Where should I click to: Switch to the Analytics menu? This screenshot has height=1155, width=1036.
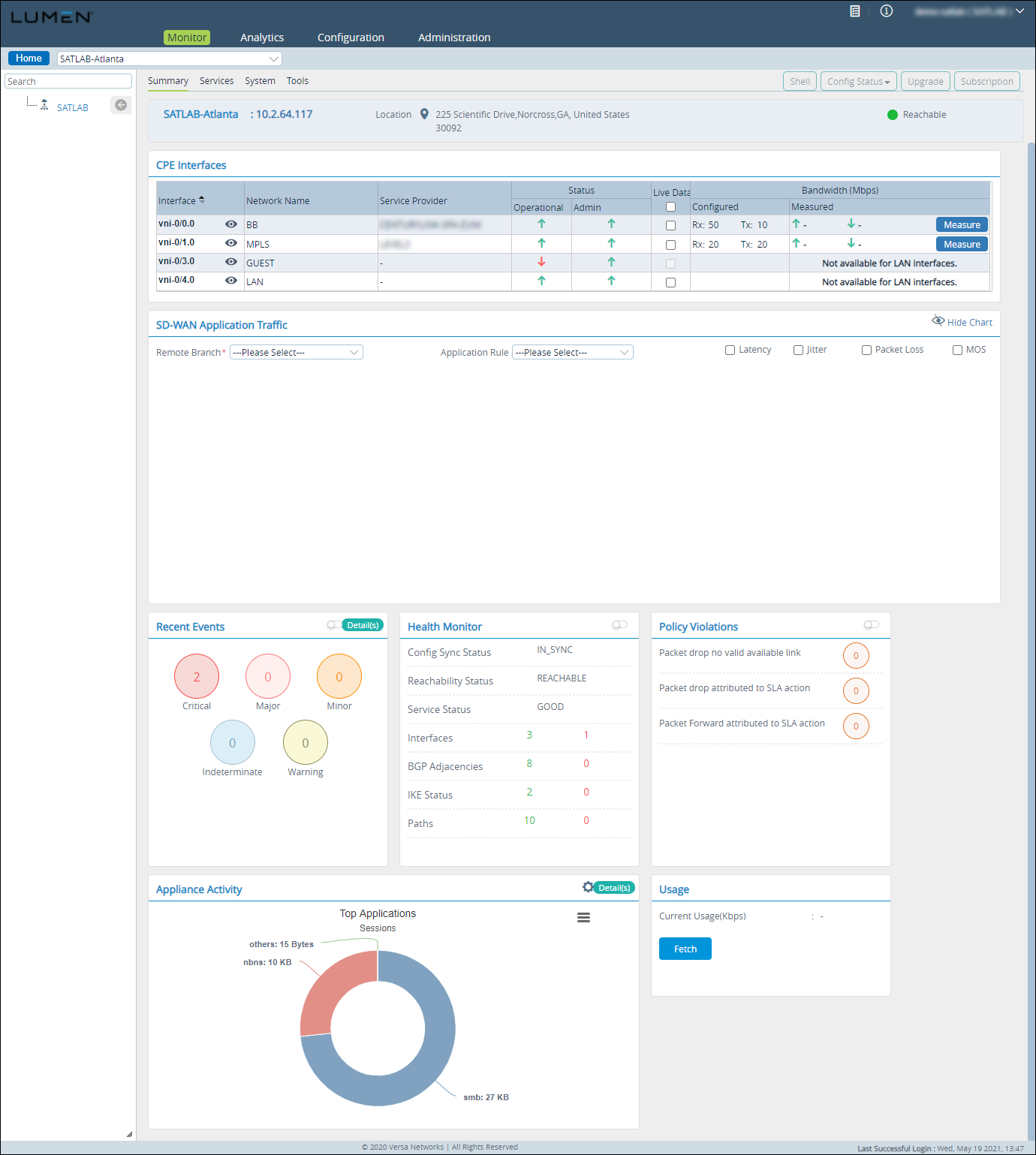[262, 38]
